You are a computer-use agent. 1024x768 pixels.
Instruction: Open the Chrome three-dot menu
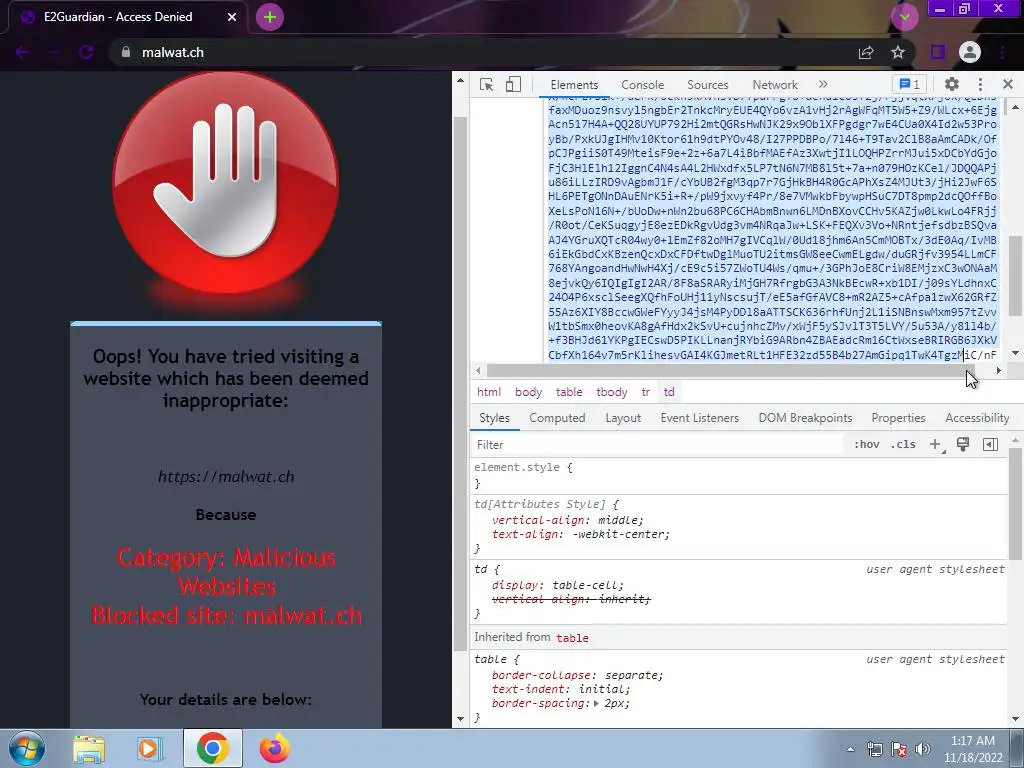(1002, 52)
